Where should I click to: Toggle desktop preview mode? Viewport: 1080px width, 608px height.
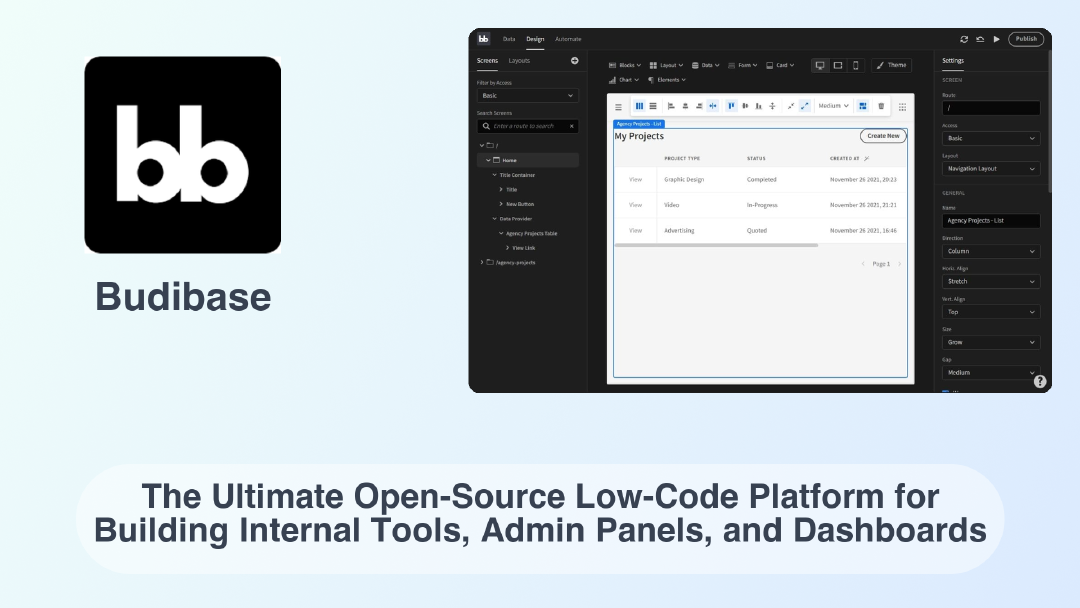819,65
